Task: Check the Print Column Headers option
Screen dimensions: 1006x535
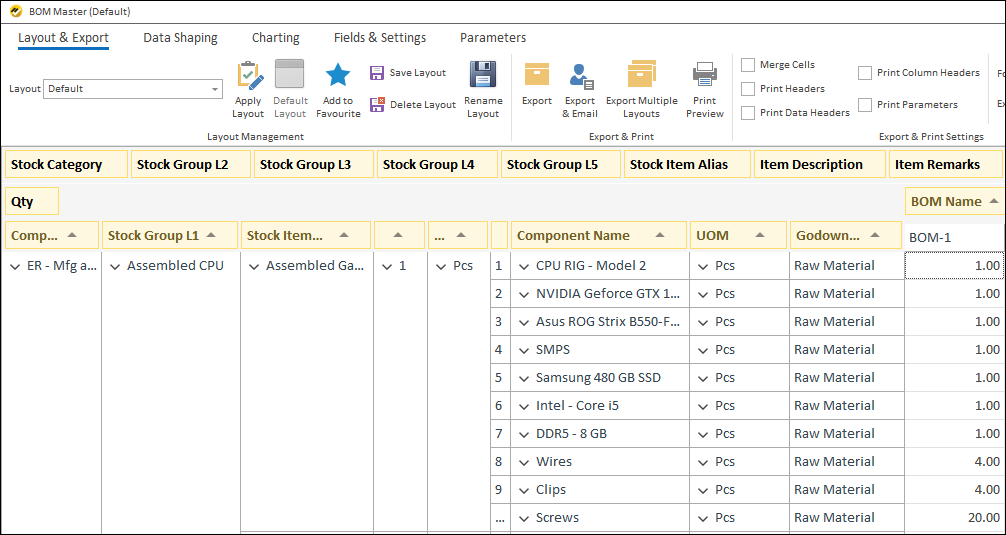Action: click(x=865, y=73)
